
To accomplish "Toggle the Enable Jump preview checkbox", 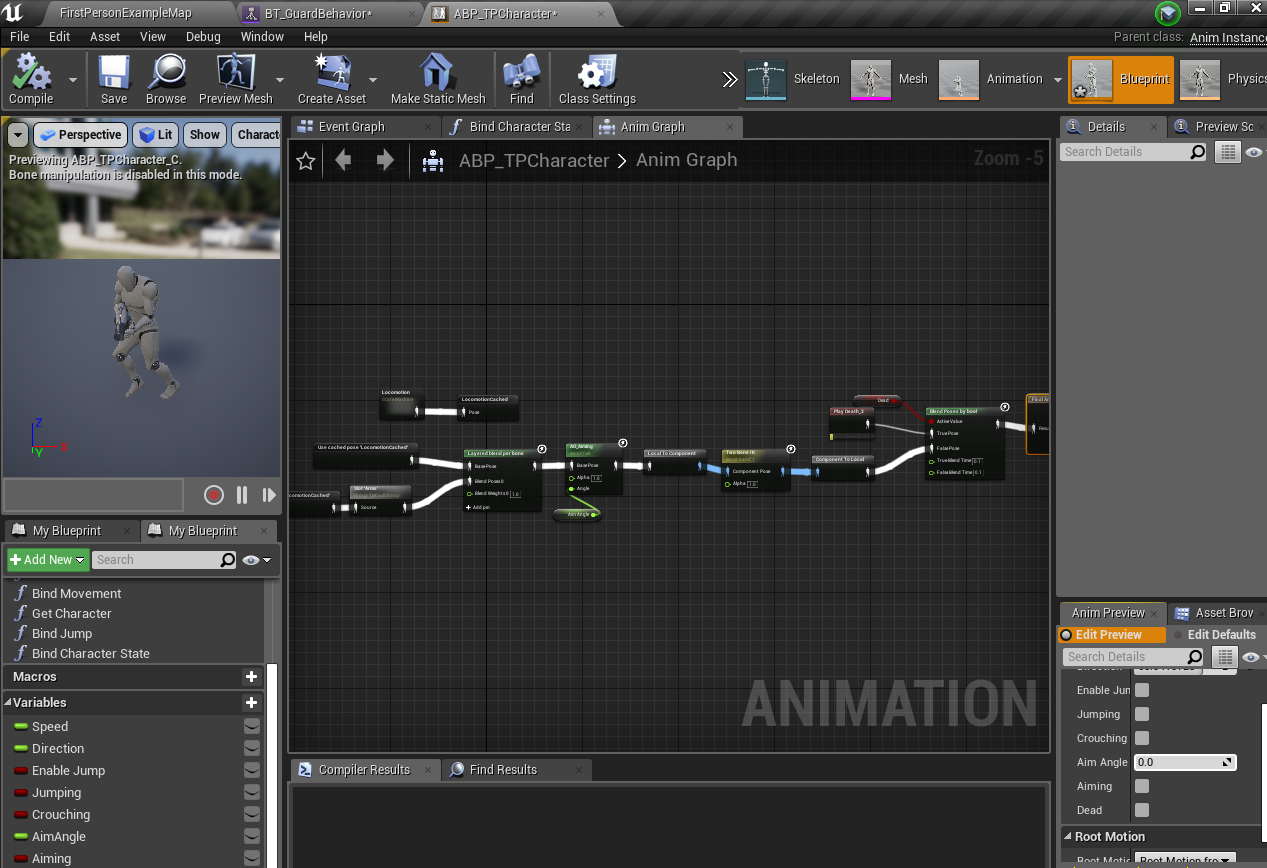I will (1142, 690).
